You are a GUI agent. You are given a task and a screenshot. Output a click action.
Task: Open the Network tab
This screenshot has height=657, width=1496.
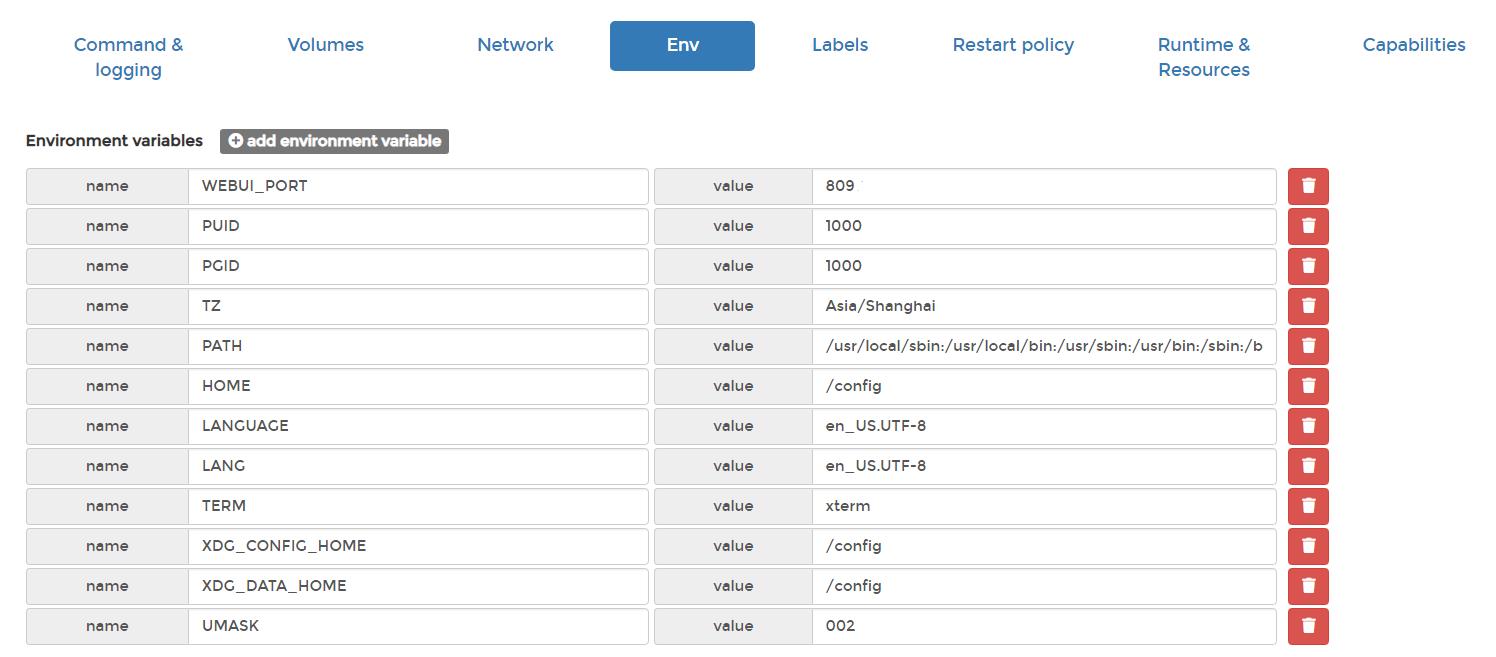515,45
